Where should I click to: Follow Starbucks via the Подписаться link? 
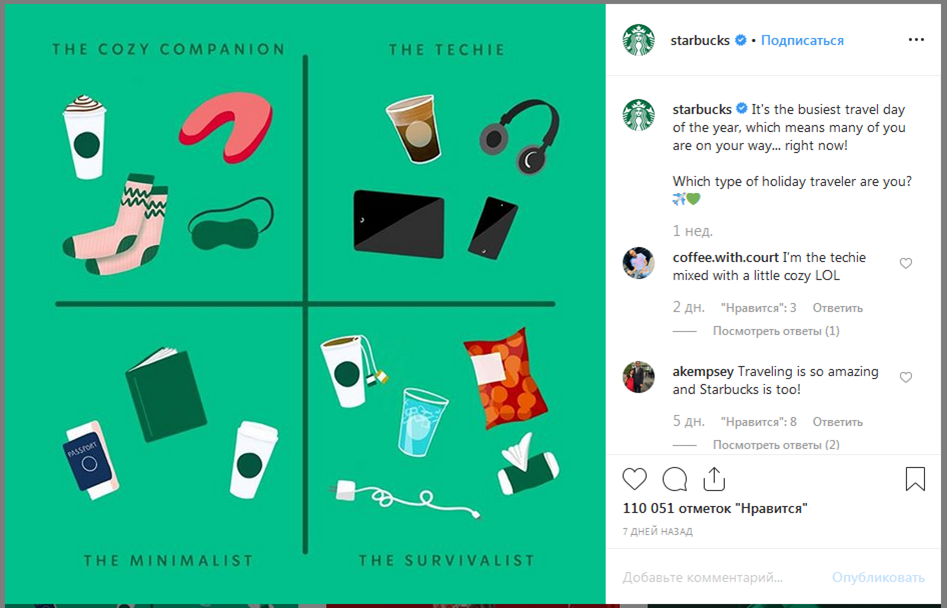[802, 40]
